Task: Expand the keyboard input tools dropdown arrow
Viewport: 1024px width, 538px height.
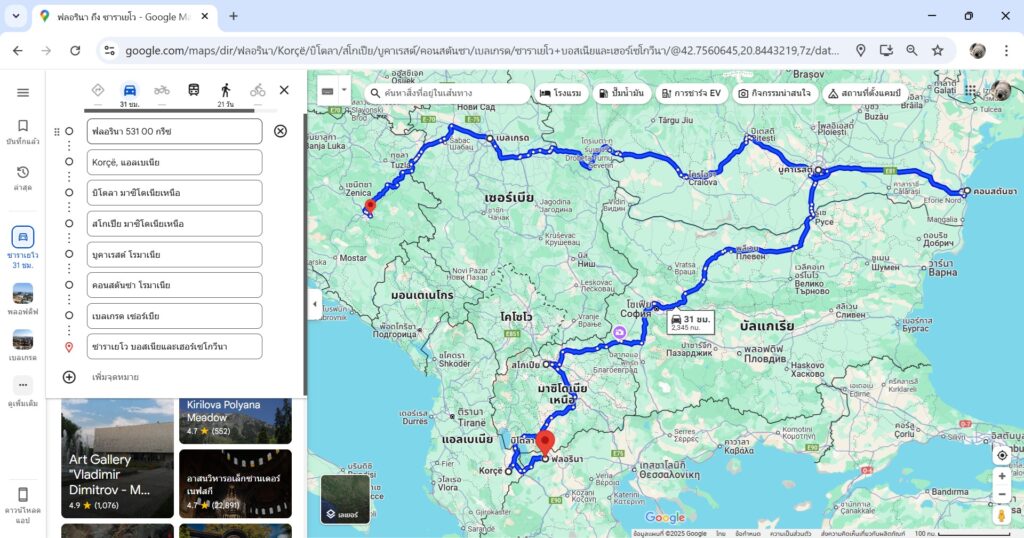Action: [x=344, y=90]
